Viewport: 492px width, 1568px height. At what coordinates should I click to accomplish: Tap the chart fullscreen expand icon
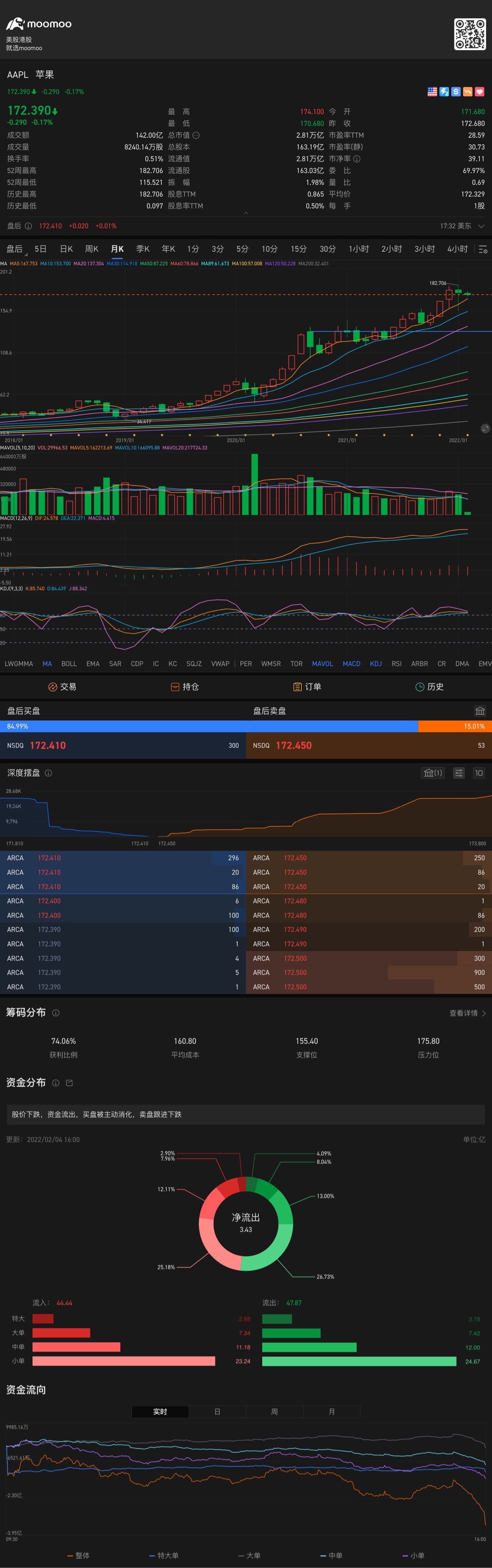click(485, 429)
